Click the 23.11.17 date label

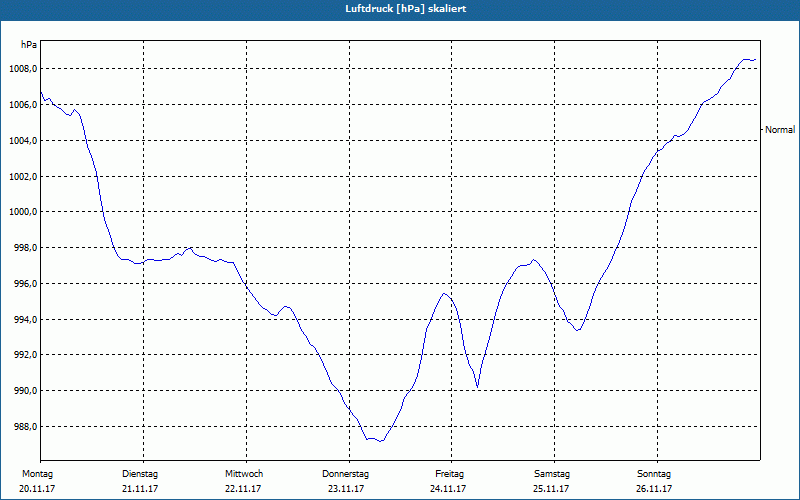pos(346,489)
